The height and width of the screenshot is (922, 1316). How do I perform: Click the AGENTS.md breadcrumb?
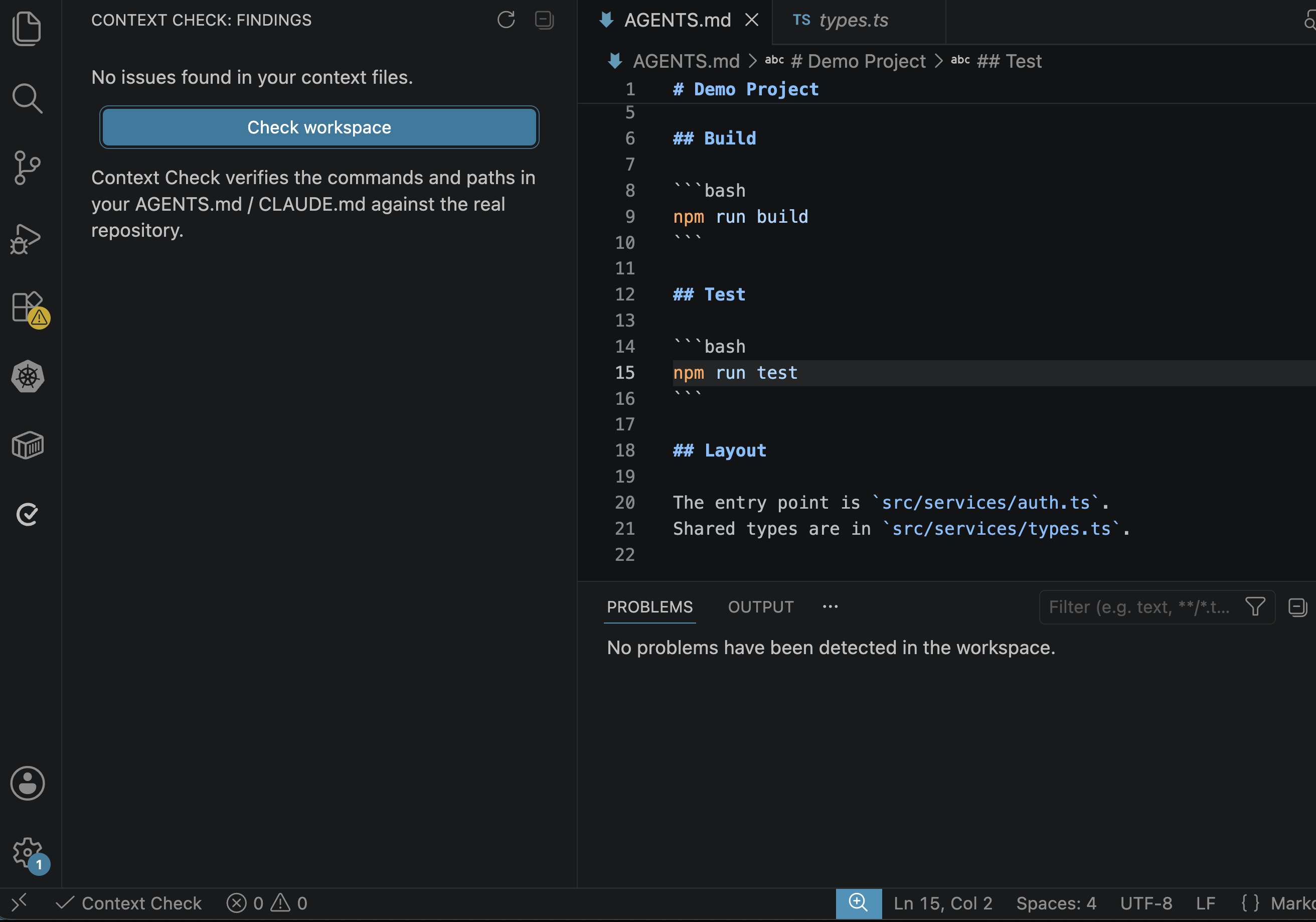click(x=686, y=61)
